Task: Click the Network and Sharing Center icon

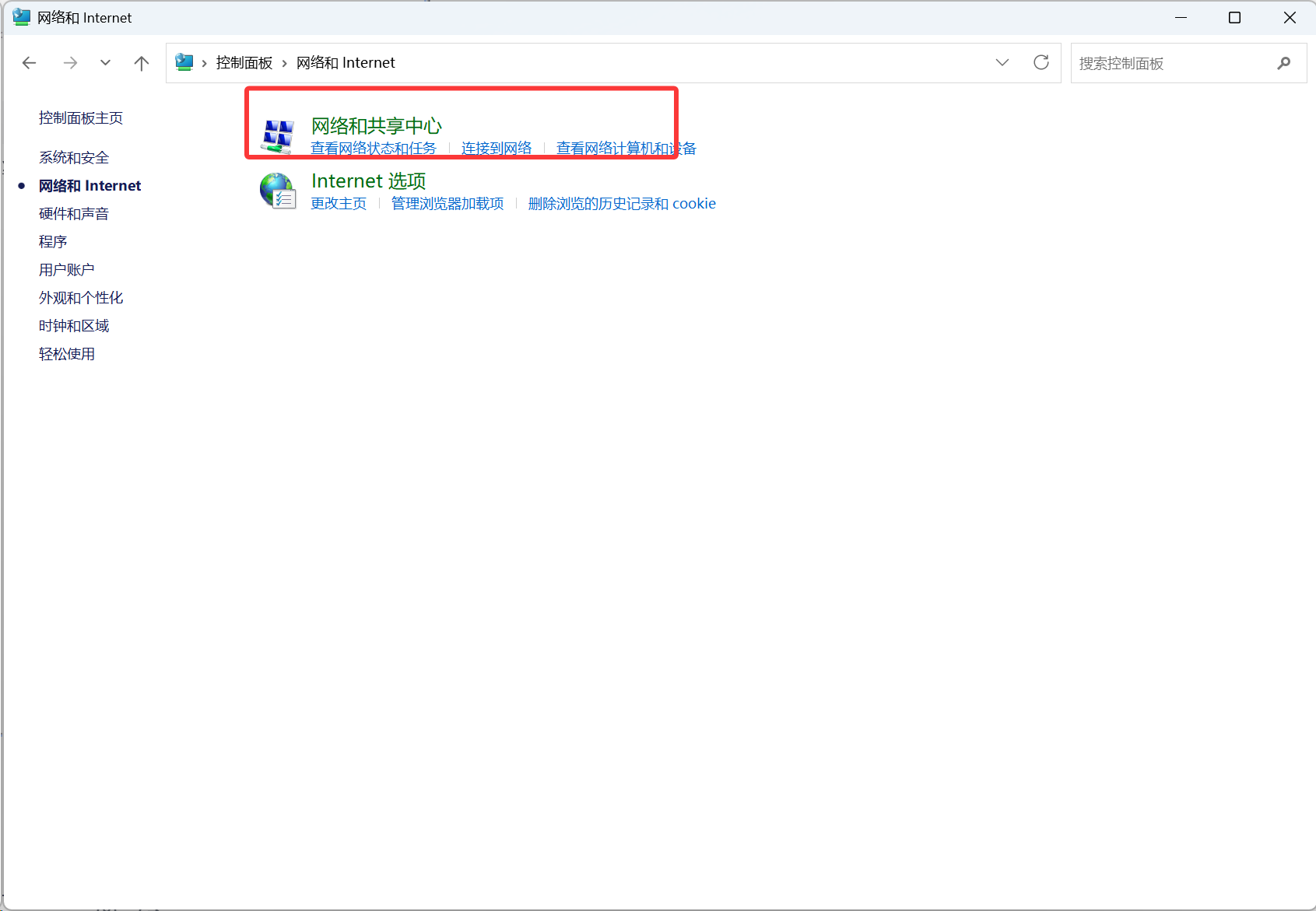Action: tap(277, 136)
